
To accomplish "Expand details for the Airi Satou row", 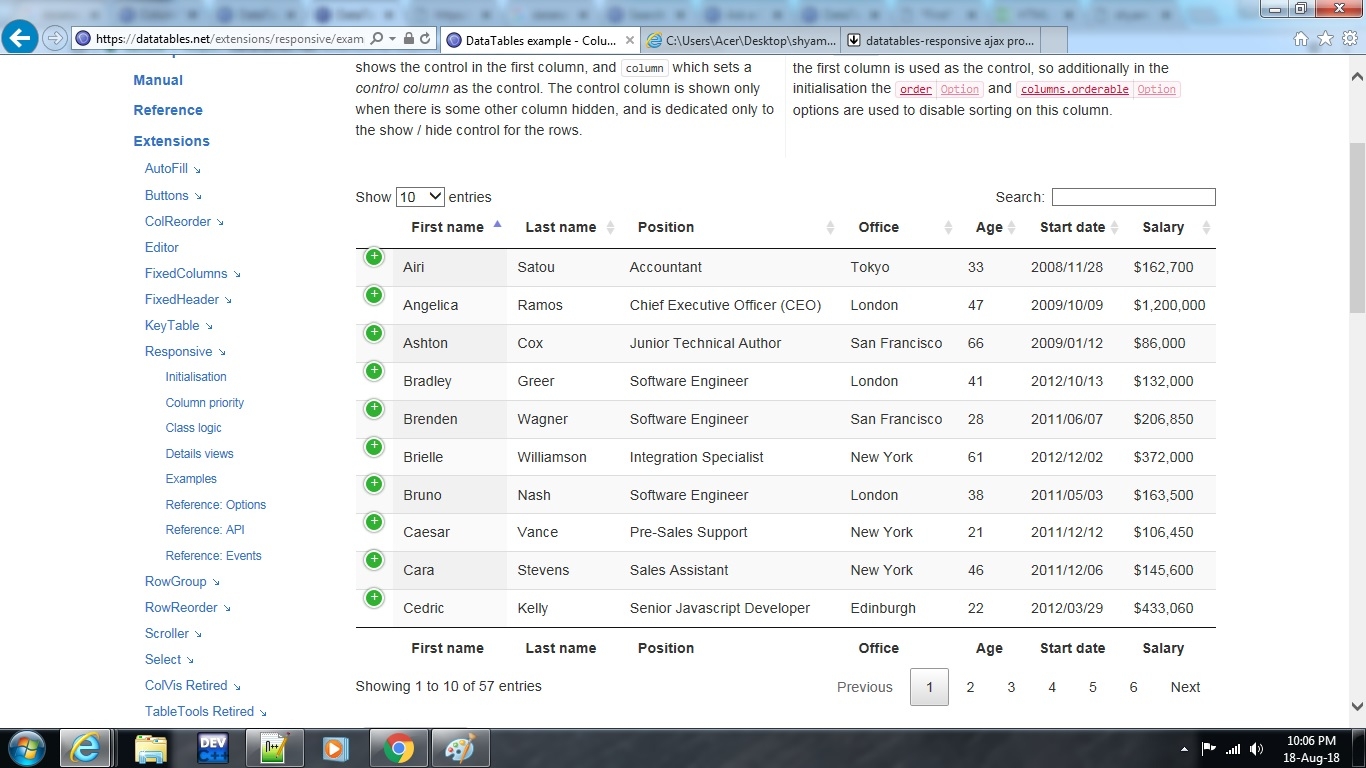I will coord(373,257).
